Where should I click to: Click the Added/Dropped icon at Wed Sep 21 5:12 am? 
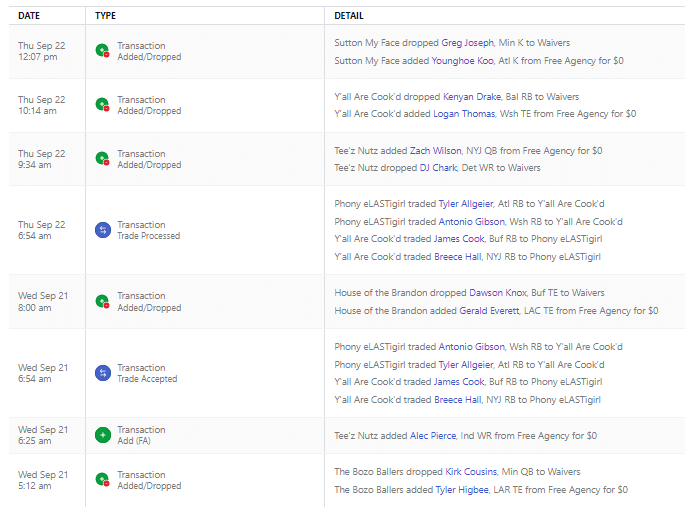[x=102, y=480]
